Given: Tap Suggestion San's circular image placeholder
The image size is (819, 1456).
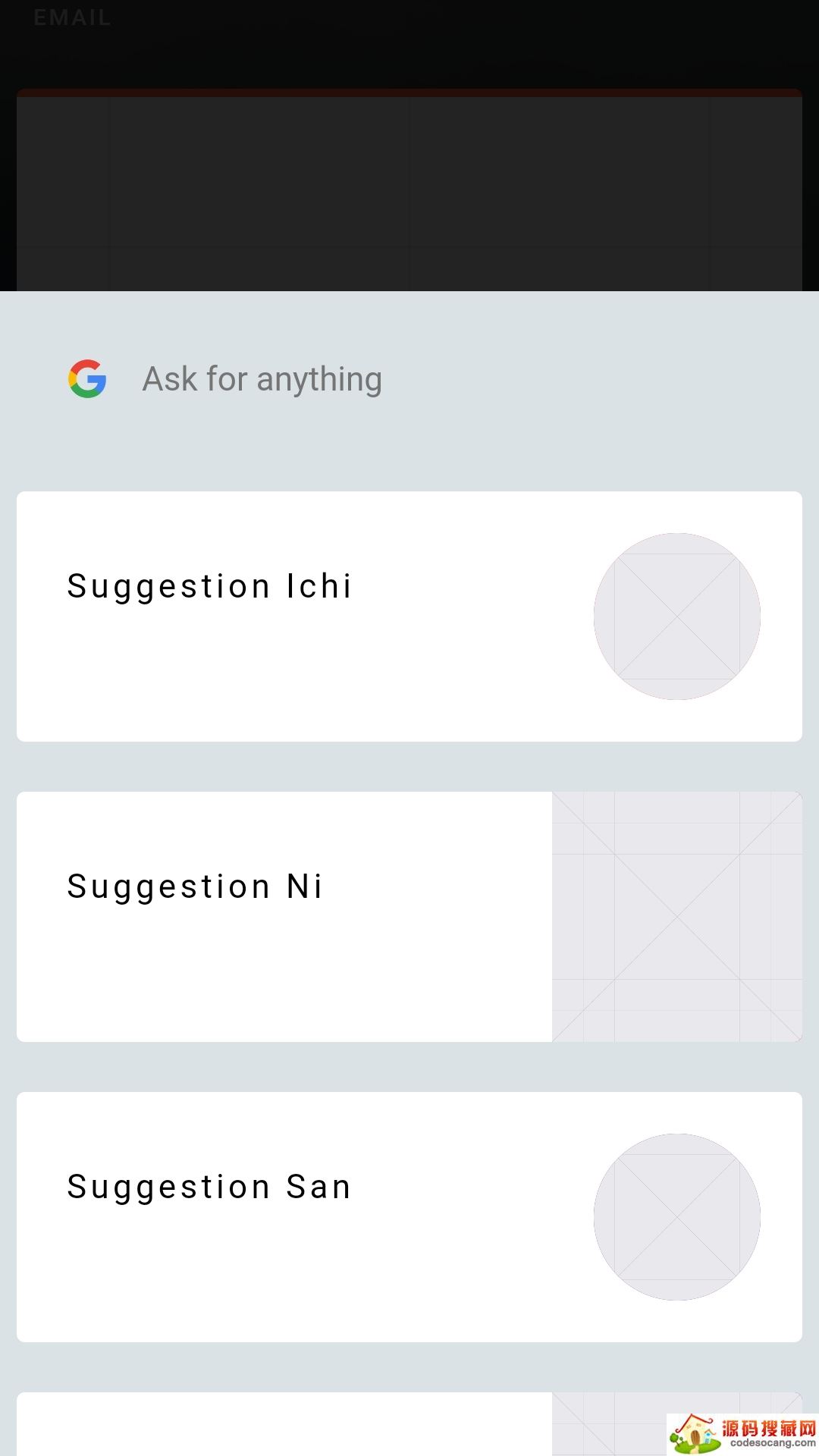Looking at the screenshot, I should click(x=676, y=1216).
